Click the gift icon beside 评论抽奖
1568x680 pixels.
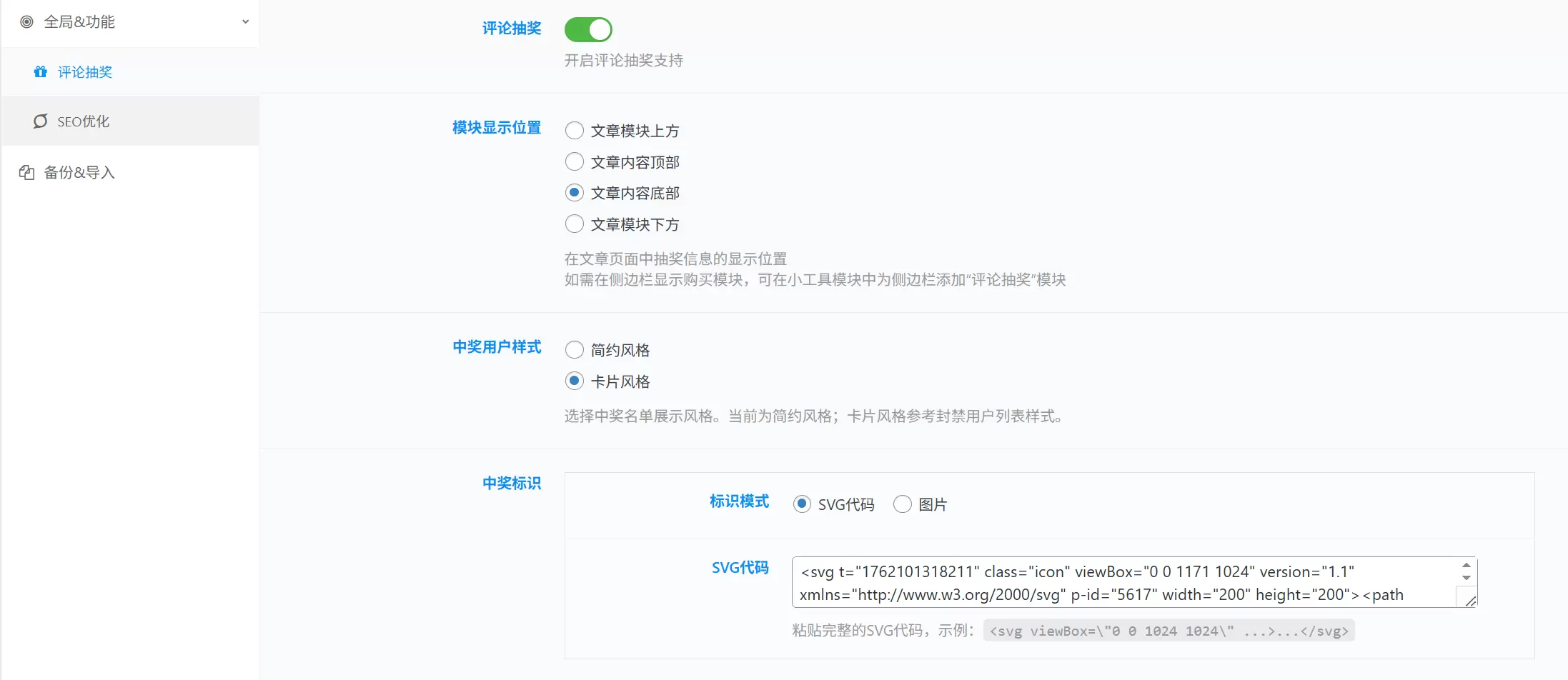(x=41, y=71)
